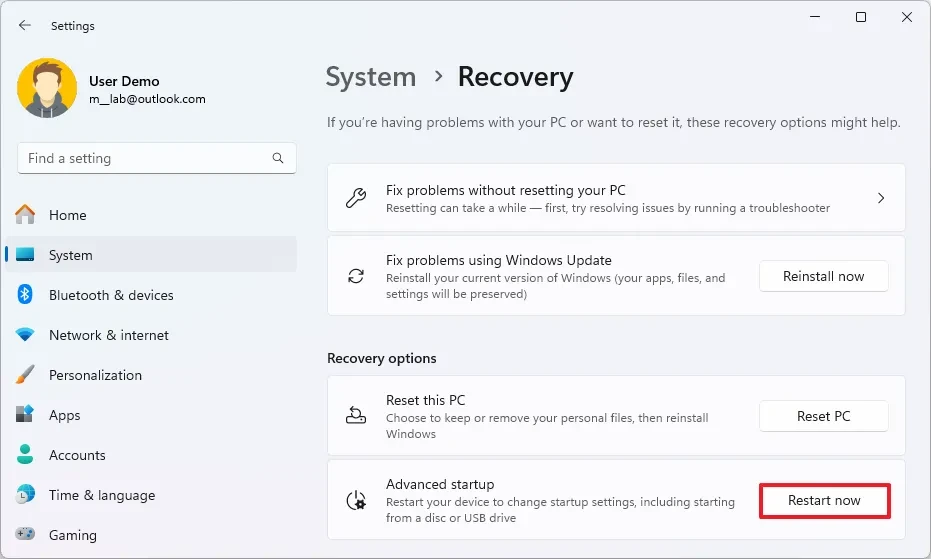Click the Reinstall now button

tap(824, 276)
